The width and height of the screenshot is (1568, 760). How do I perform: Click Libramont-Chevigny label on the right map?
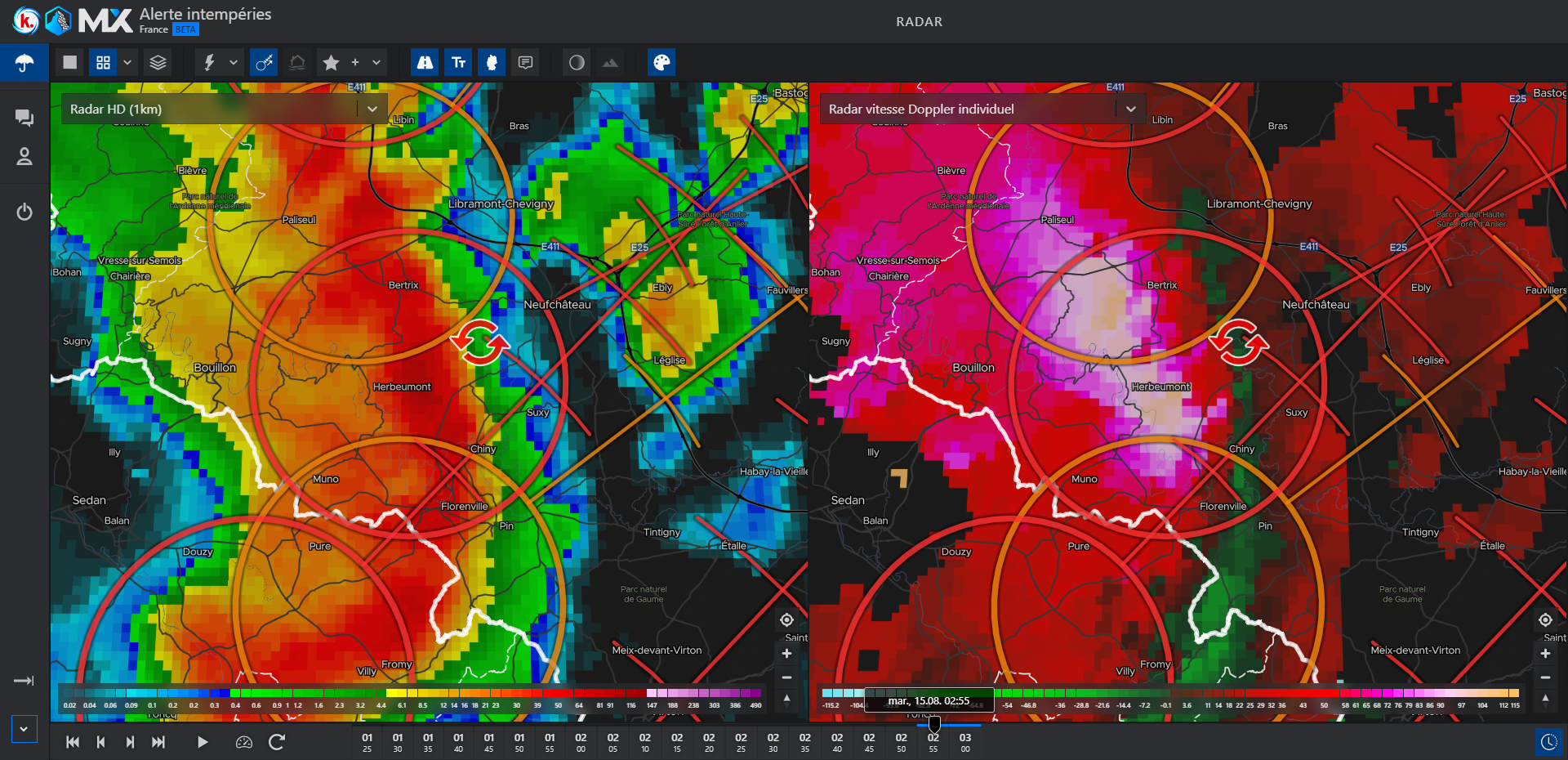pyautogui.click(x=1259, y=204)
